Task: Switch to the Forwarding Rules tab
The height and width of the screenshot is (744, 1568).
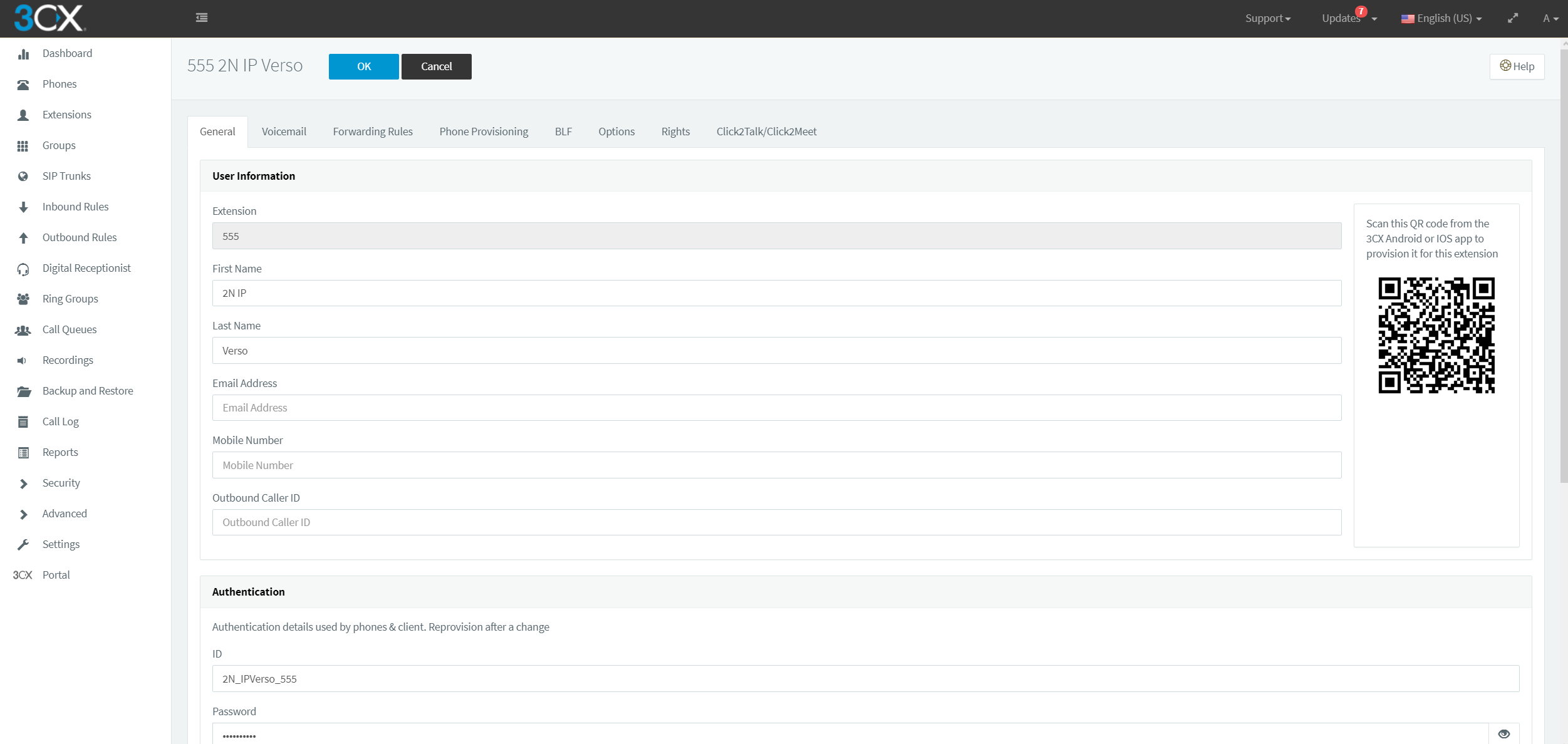Action: pyautogui.click(x=373, y=132)
